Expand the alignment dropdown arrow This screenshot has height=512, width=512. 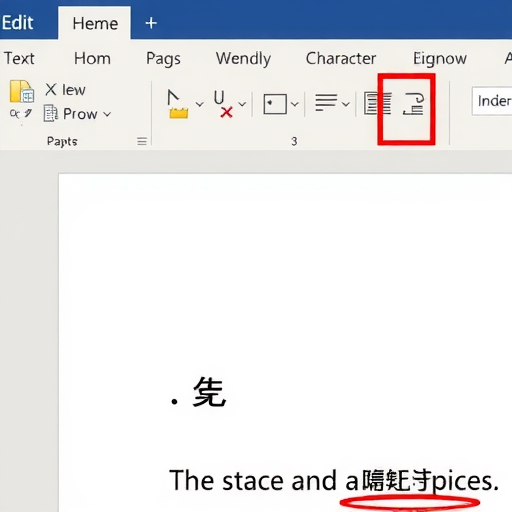point(346,104)
